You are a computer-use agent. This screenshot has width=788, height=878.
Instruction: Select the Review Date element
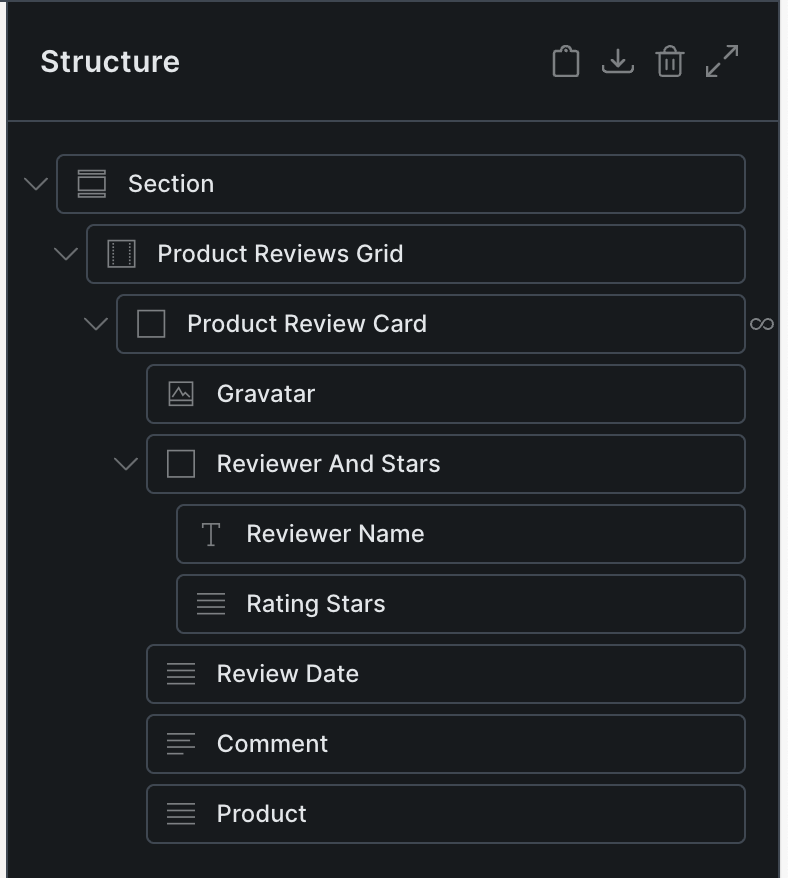288,674
